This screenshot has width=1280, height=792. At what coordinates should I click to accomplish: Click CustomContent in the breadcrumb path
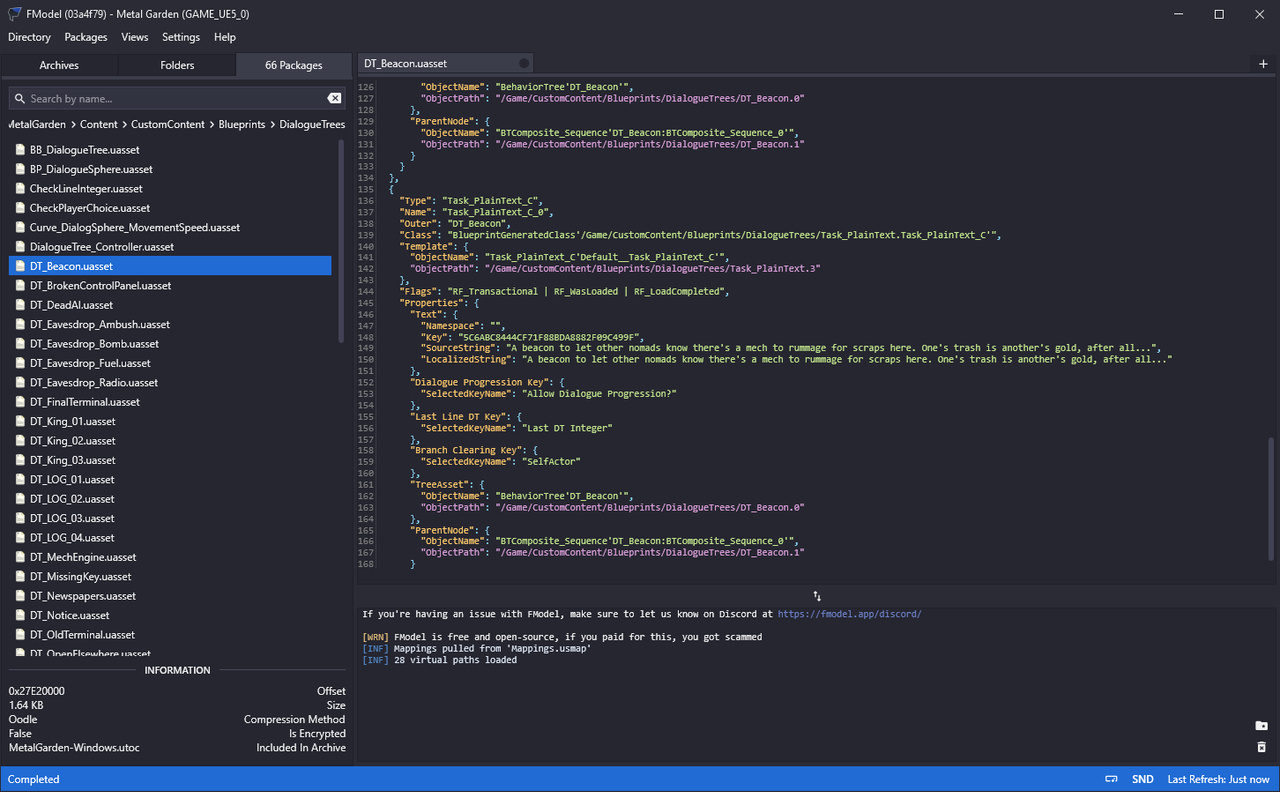click(x=169, y=125)
